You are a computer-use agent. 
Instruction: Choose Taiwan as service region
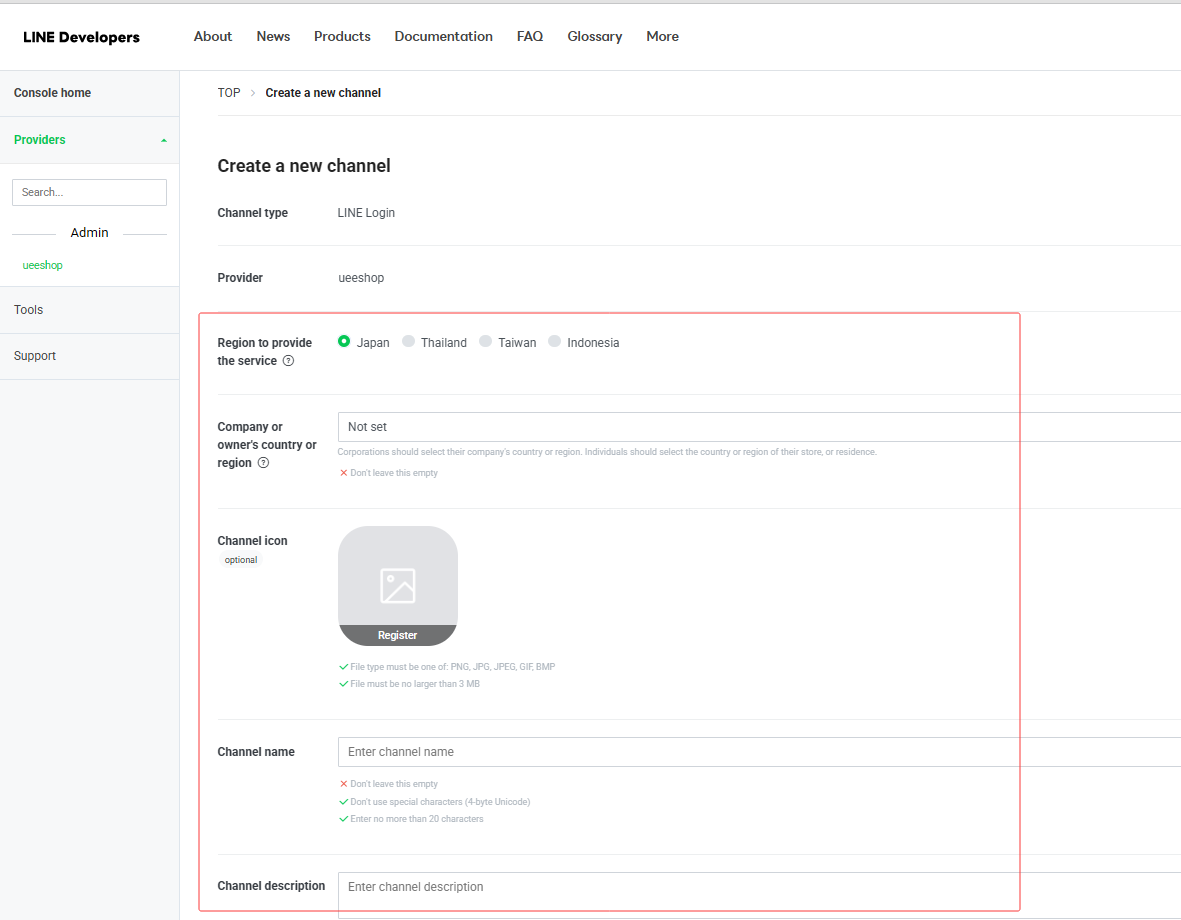click(x=485, y=342)
